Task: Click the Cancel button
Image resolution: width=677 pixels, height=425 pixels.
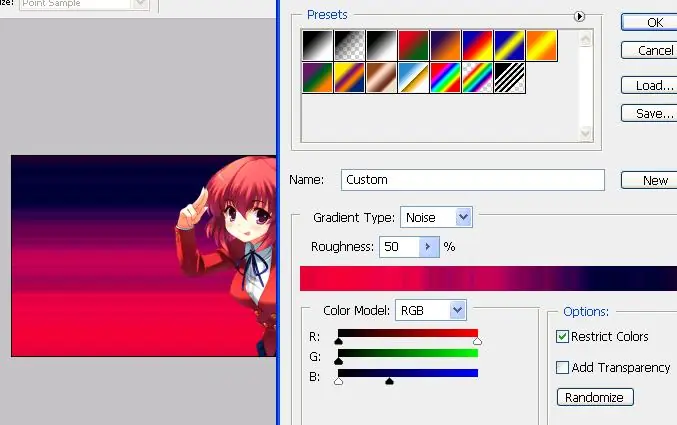Action: coord(649,50)
